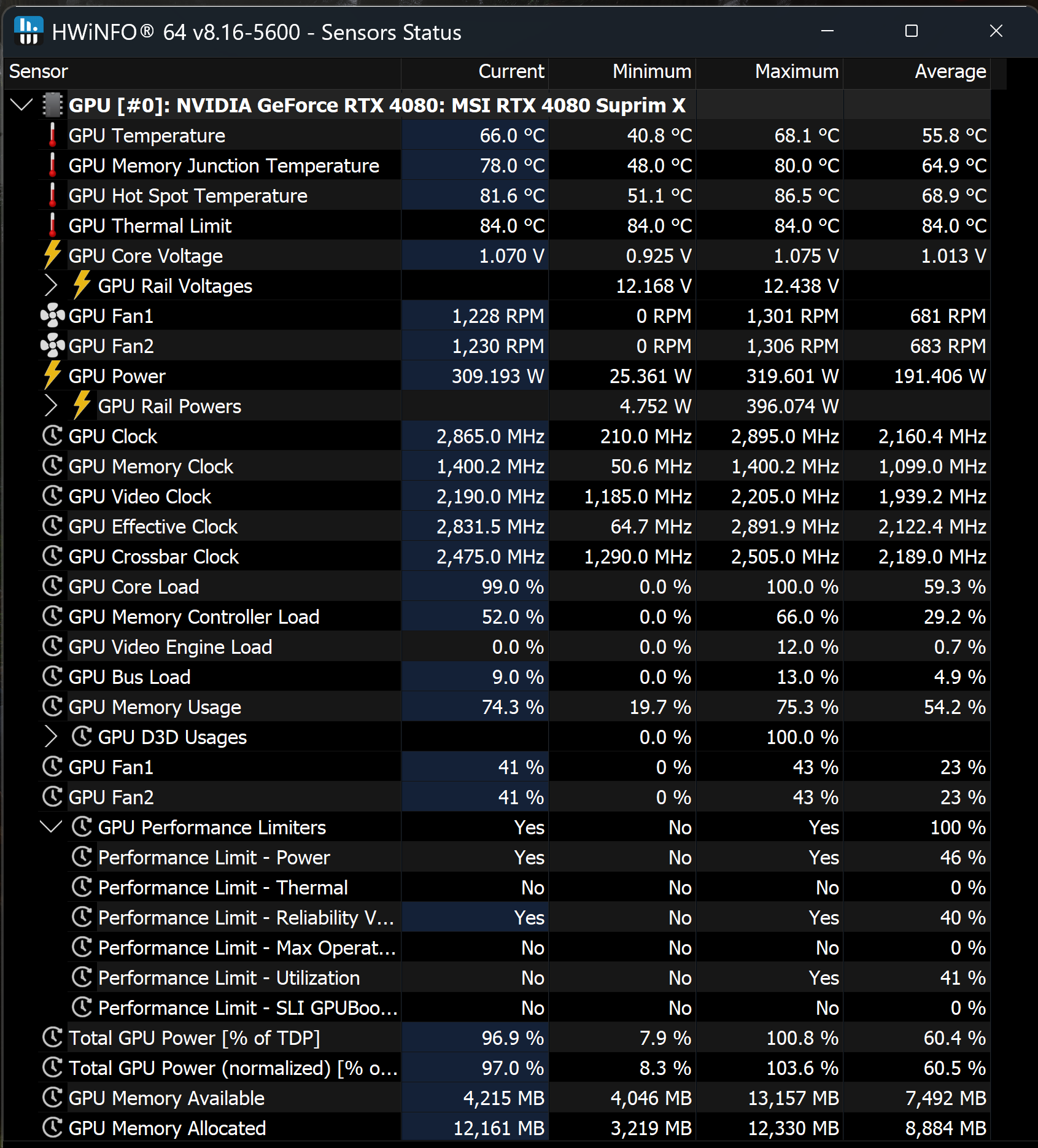Click clock icon of GPU Crossbar Clock row
This screenshot has height=1148, width=1038.
[53, 556]
